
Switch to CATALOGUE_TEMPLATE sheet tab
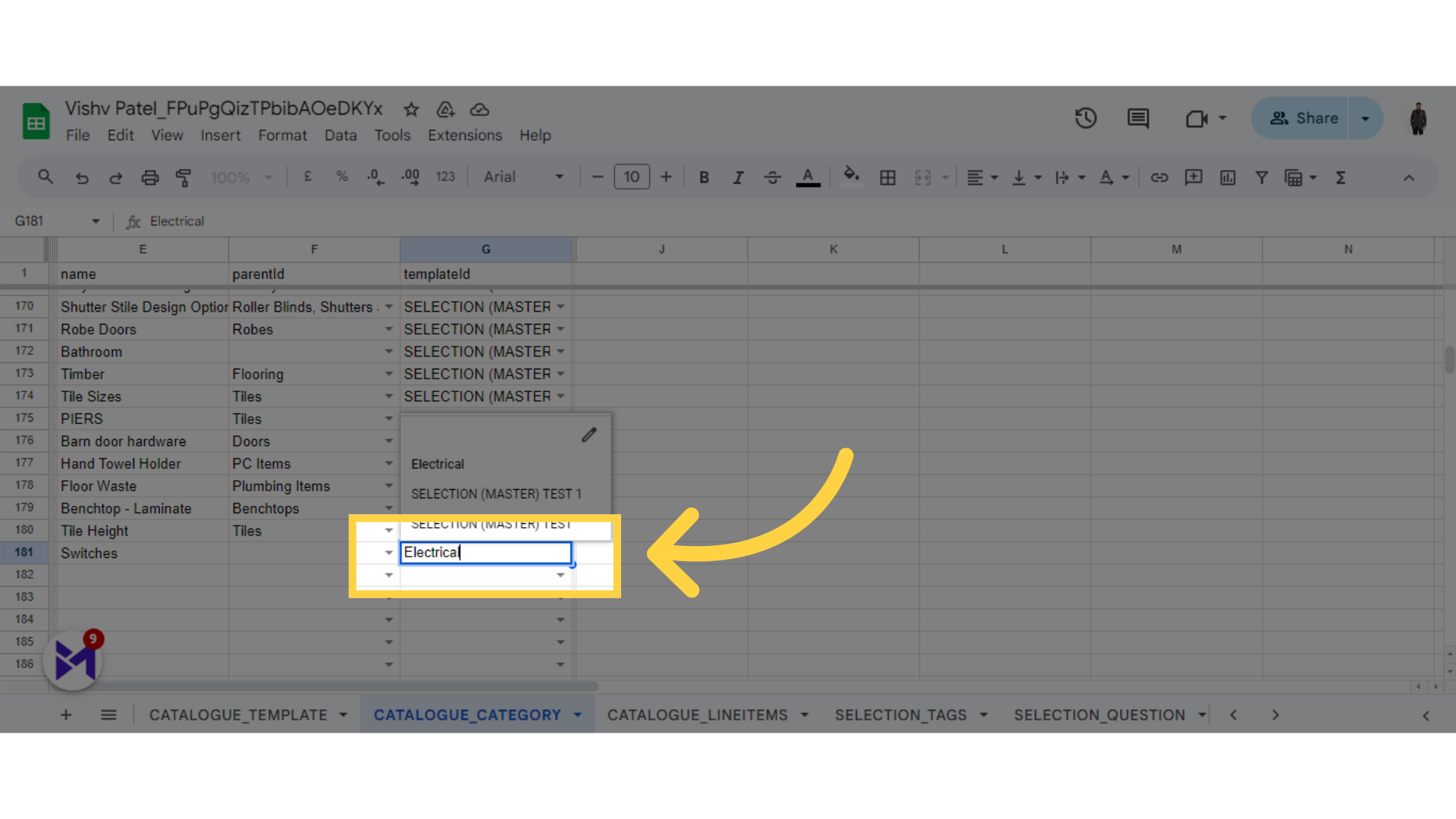[x=238, y=715]
